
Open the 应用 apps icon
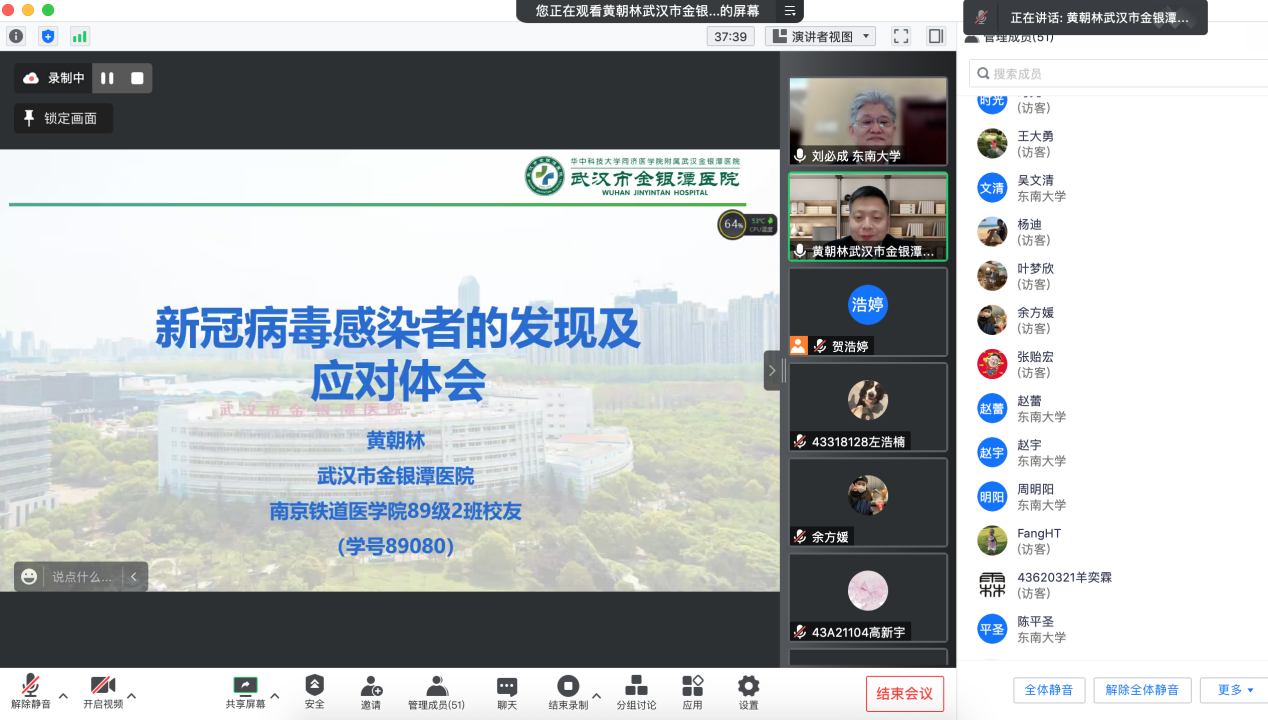click(692, 691)
